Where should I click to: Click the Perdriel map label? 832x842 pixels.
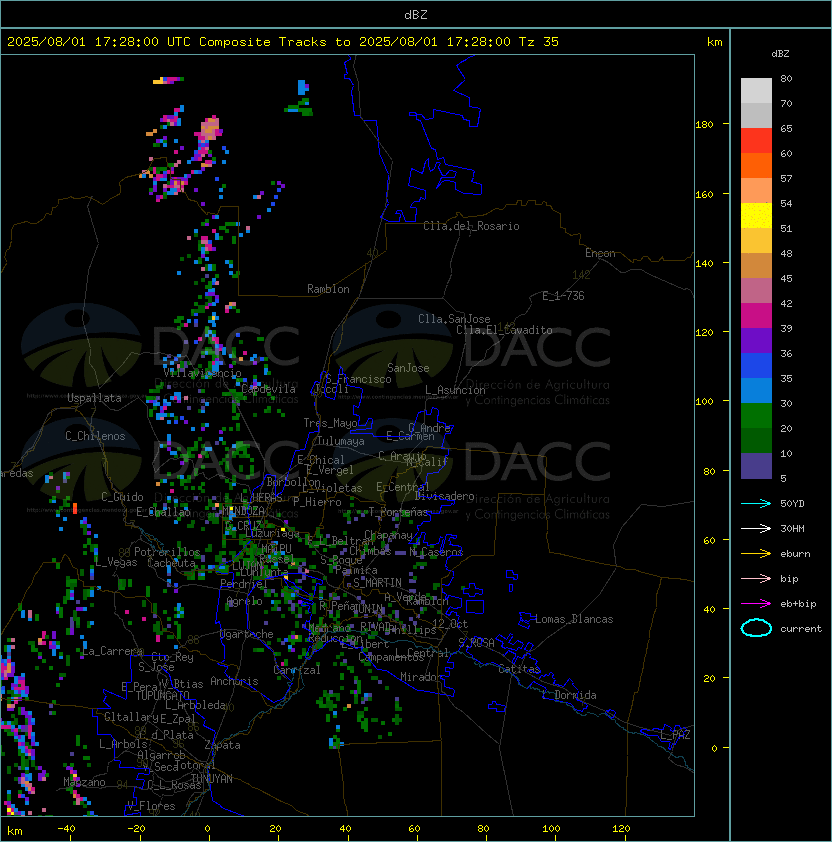coord(243,584)
